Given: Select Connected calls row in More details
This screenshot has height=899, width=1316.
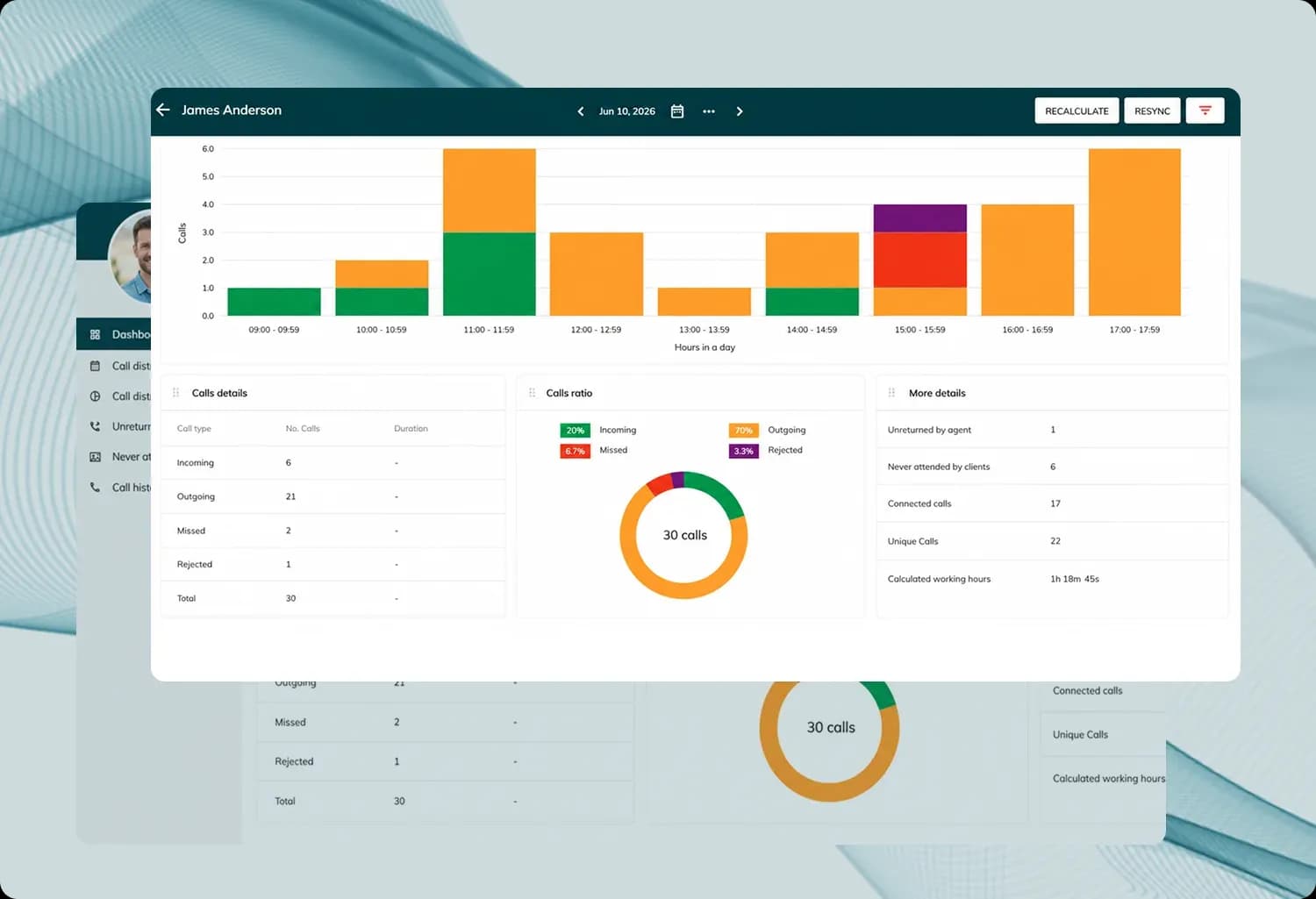Looking at the screenshot, I should (x=1052, y=503).
